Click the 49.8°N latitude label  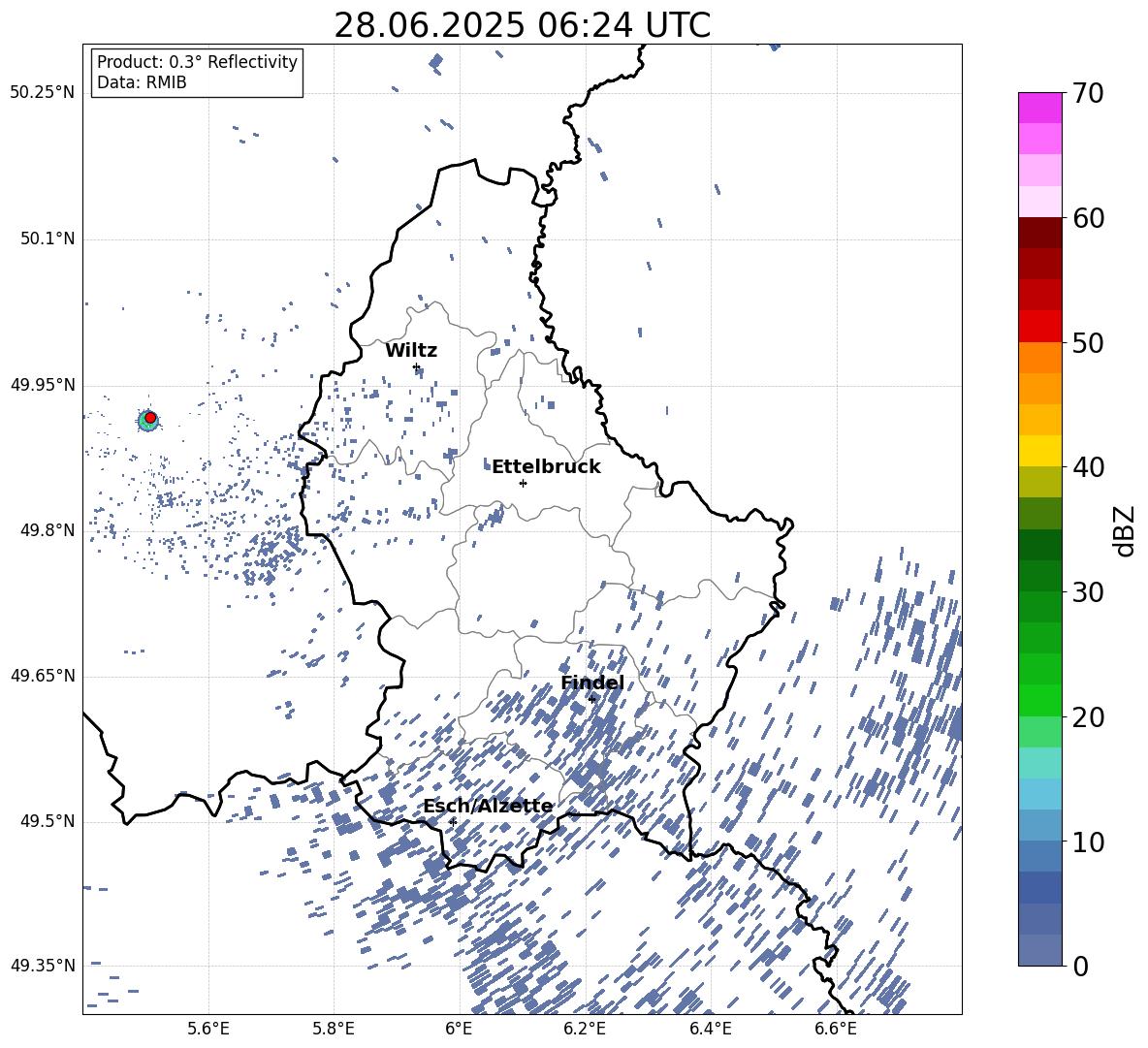click(x=47, y=530)
